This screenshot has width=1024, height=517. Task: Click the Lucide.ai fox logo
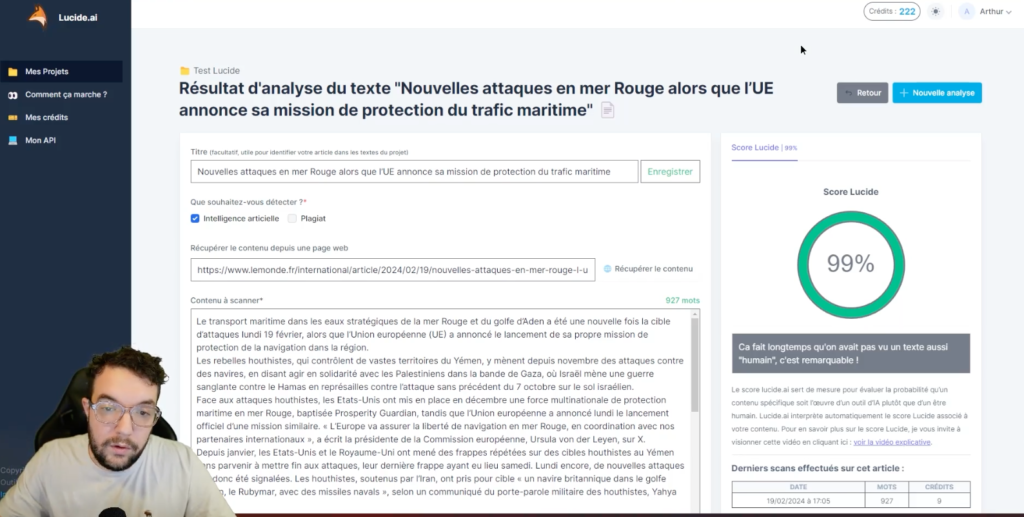[38, 16]
